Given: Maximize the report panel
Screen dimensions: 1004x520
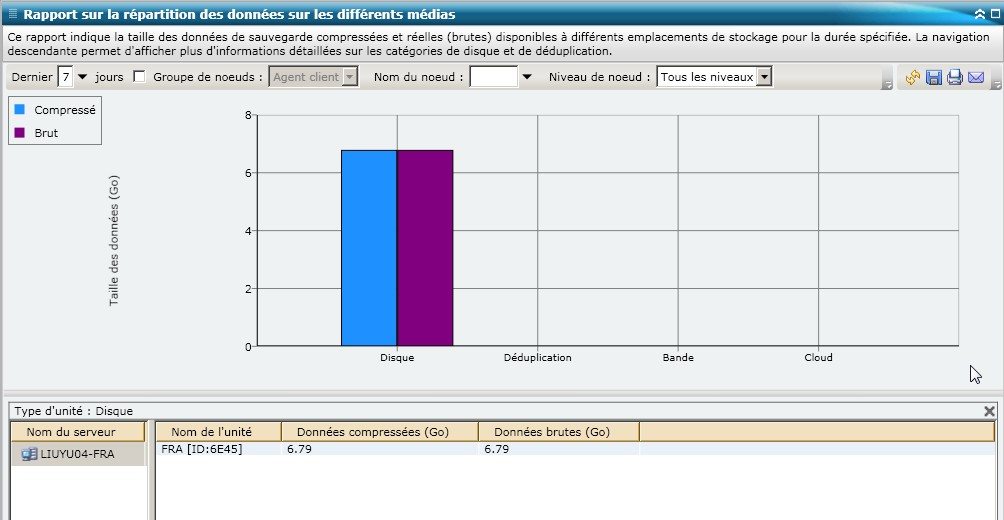Looking at the screenshot, I should (x=996, y=13).
